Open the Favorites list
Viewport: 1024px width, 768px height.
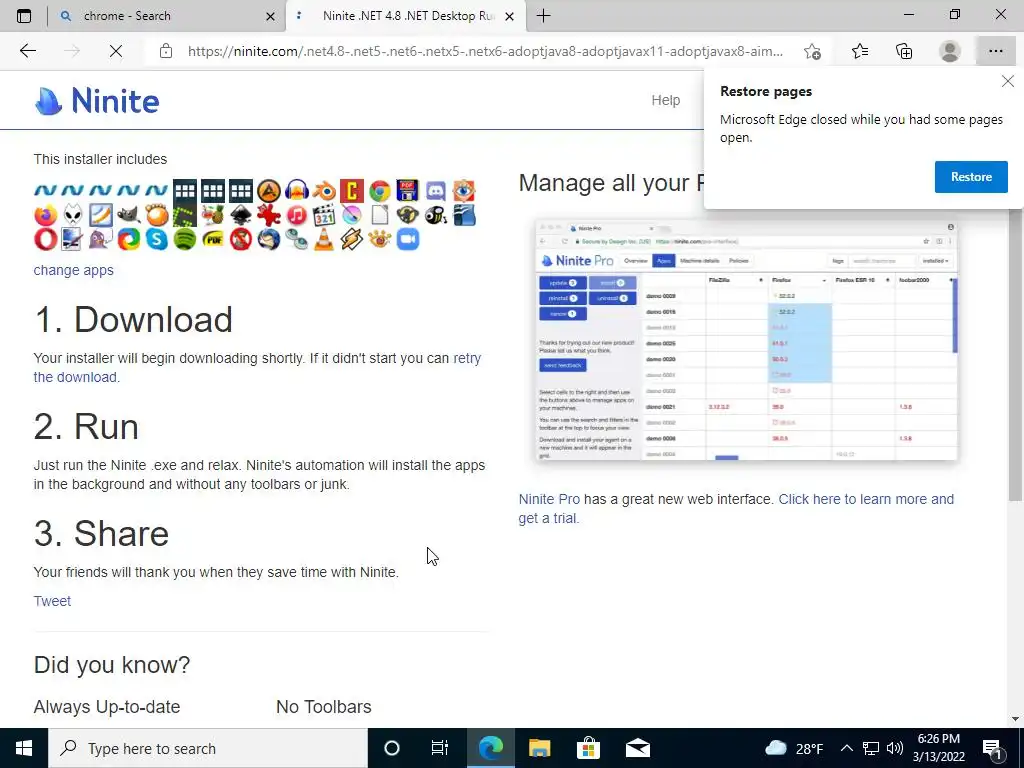tap(860, 51)
